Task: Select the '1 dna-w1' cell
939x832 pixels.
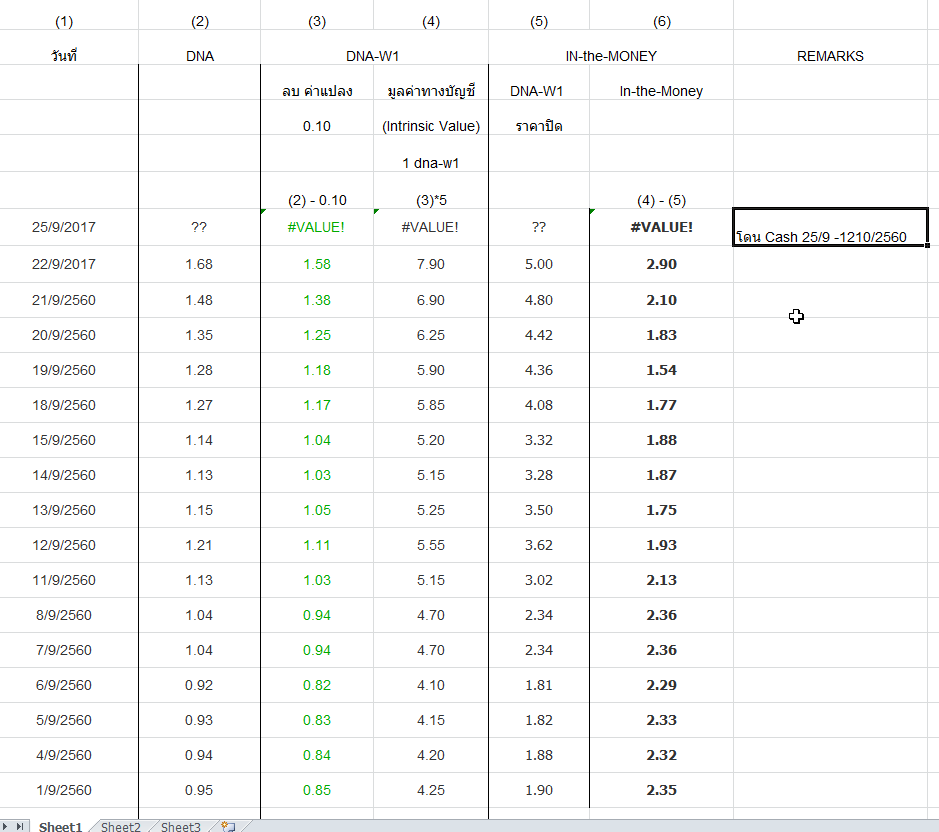Action: pos(431,153)
